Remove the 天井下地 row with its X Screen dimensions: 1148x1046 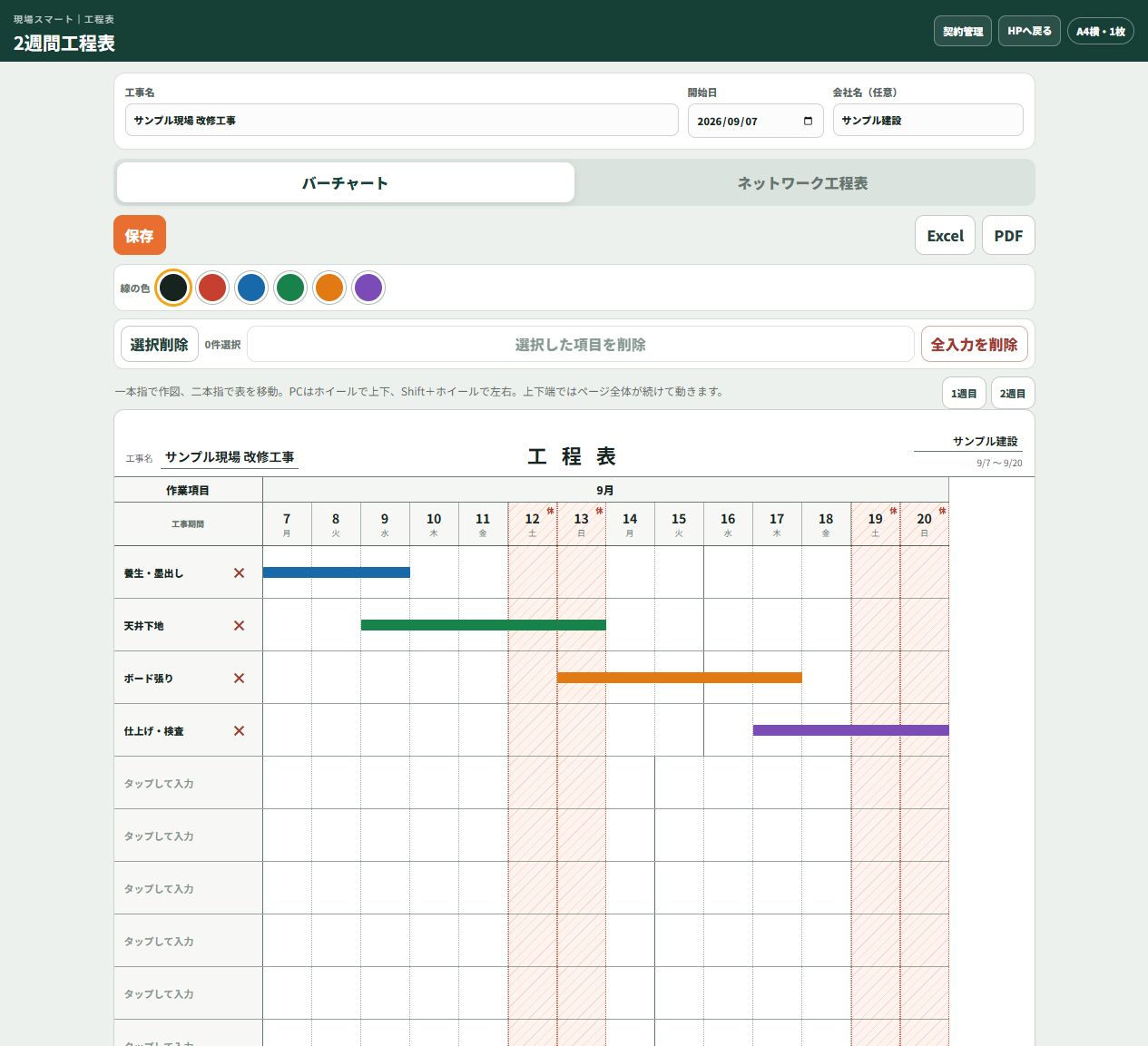[239, 625]
